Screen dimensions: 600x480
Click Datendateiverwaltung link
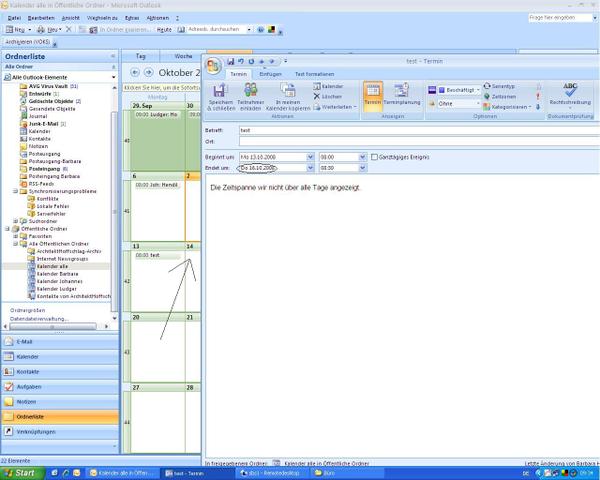[39, 319]
